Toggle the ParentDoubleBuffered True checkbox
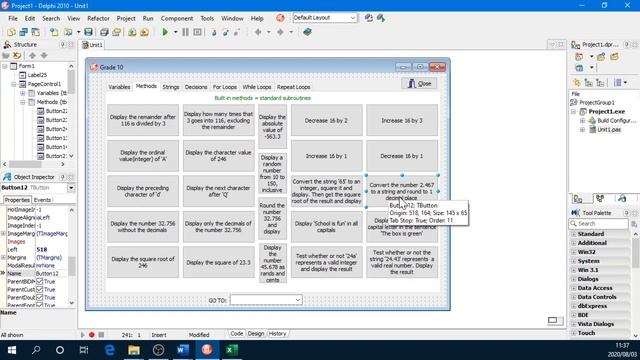Viewport: 640px width, 360px height. [40, 298]
